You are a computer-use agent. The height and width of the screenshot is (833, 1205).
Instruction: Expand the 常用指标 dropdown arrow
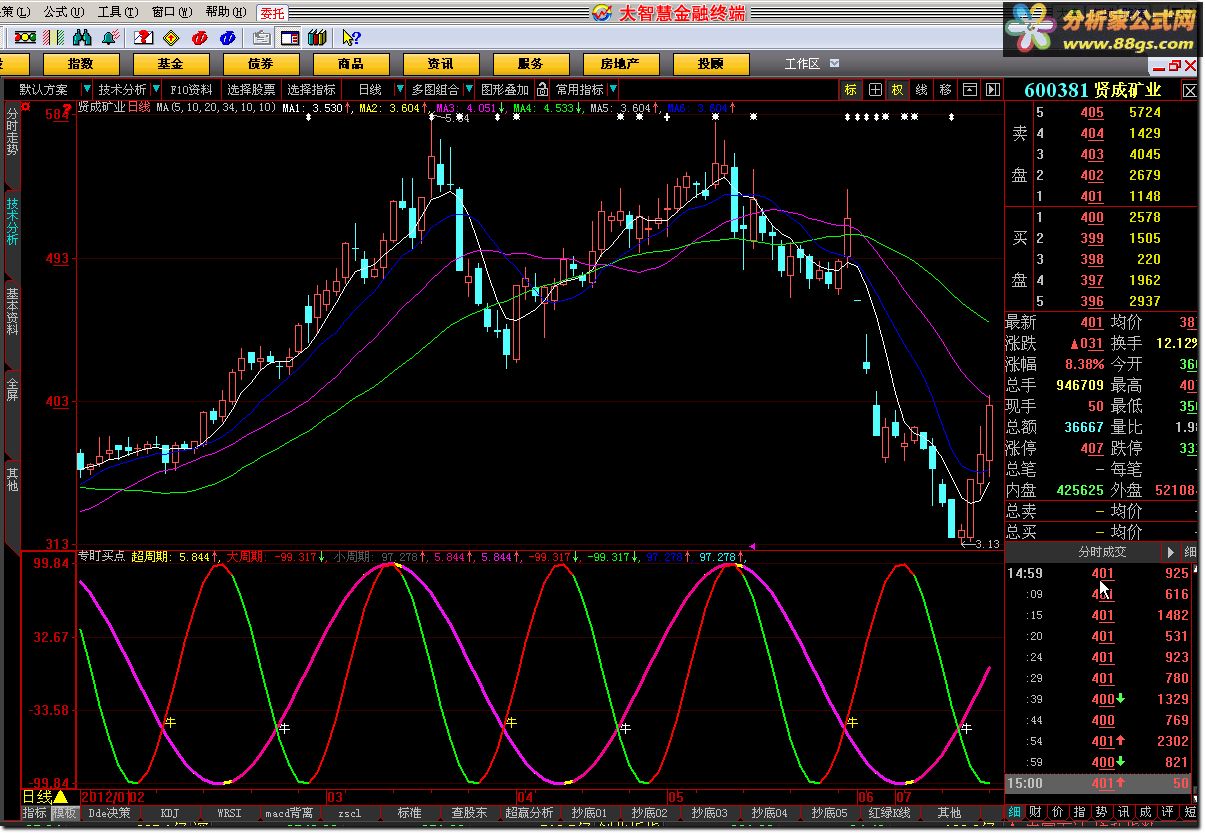[x=613, y=89]
